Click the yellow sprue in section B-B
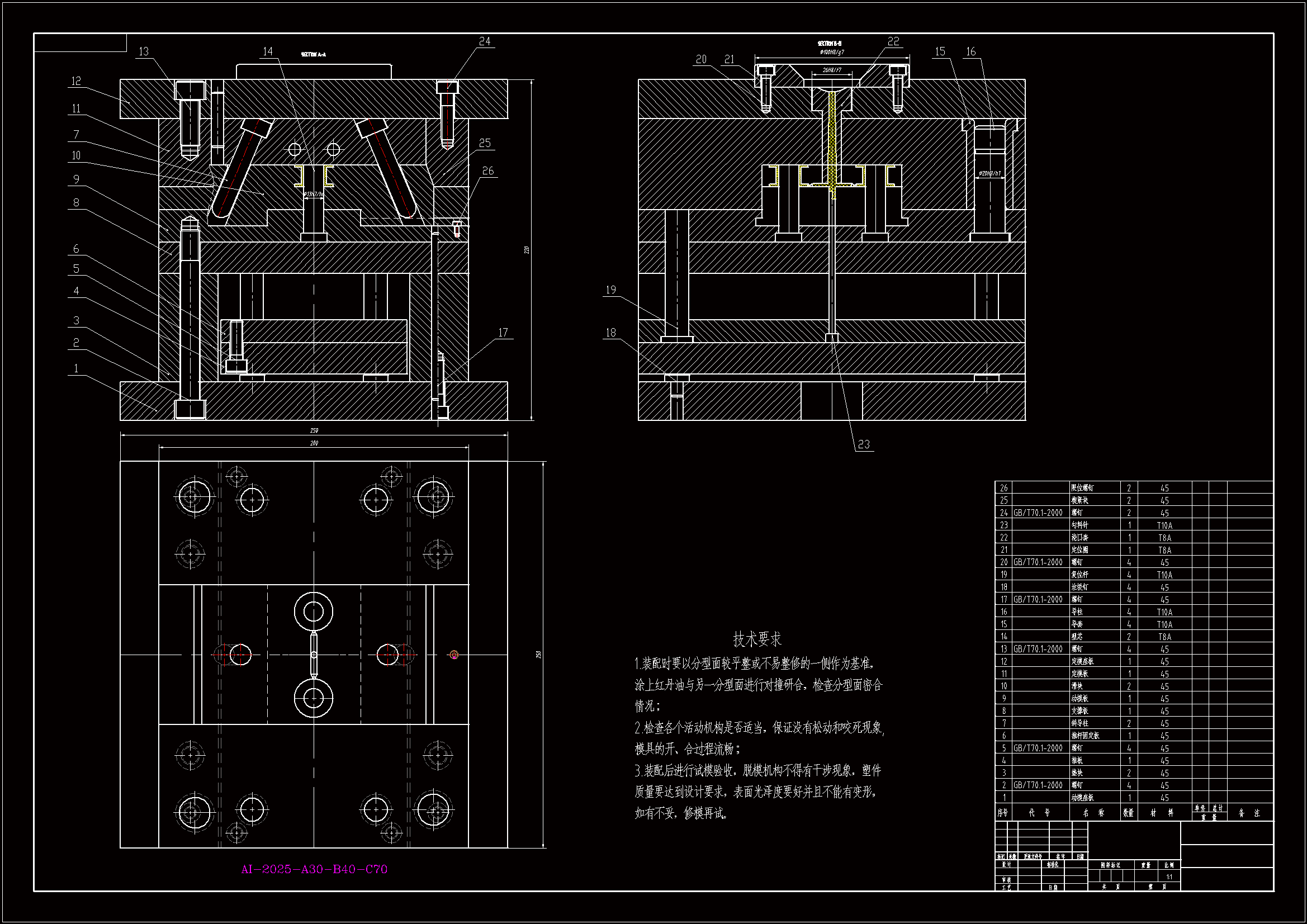Viewport: 1307px width, 924px height. (x=832, y=143)
